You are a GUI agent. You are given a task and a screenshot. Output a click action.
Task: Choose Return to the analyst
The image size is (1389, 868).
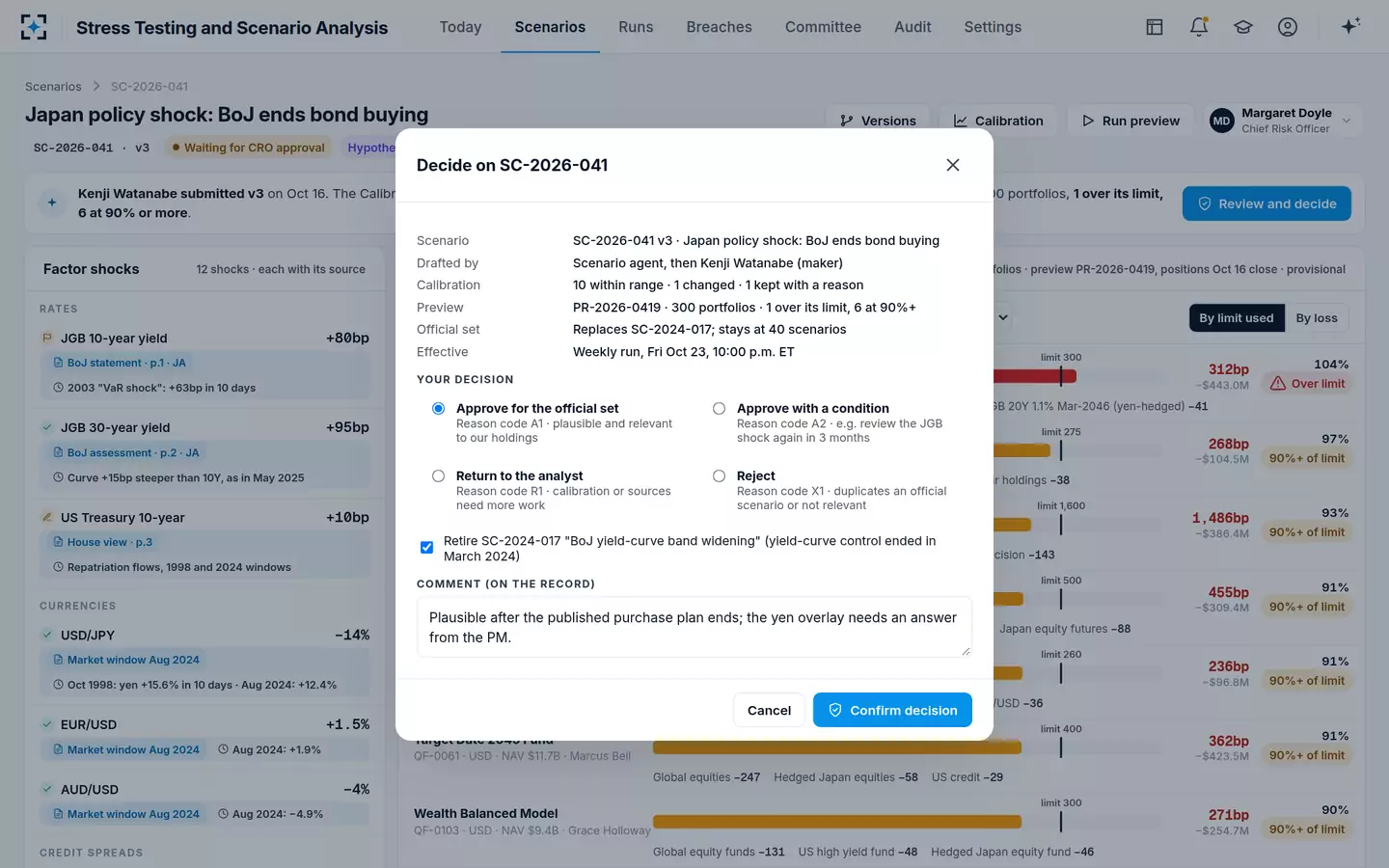tap(439, 476)
